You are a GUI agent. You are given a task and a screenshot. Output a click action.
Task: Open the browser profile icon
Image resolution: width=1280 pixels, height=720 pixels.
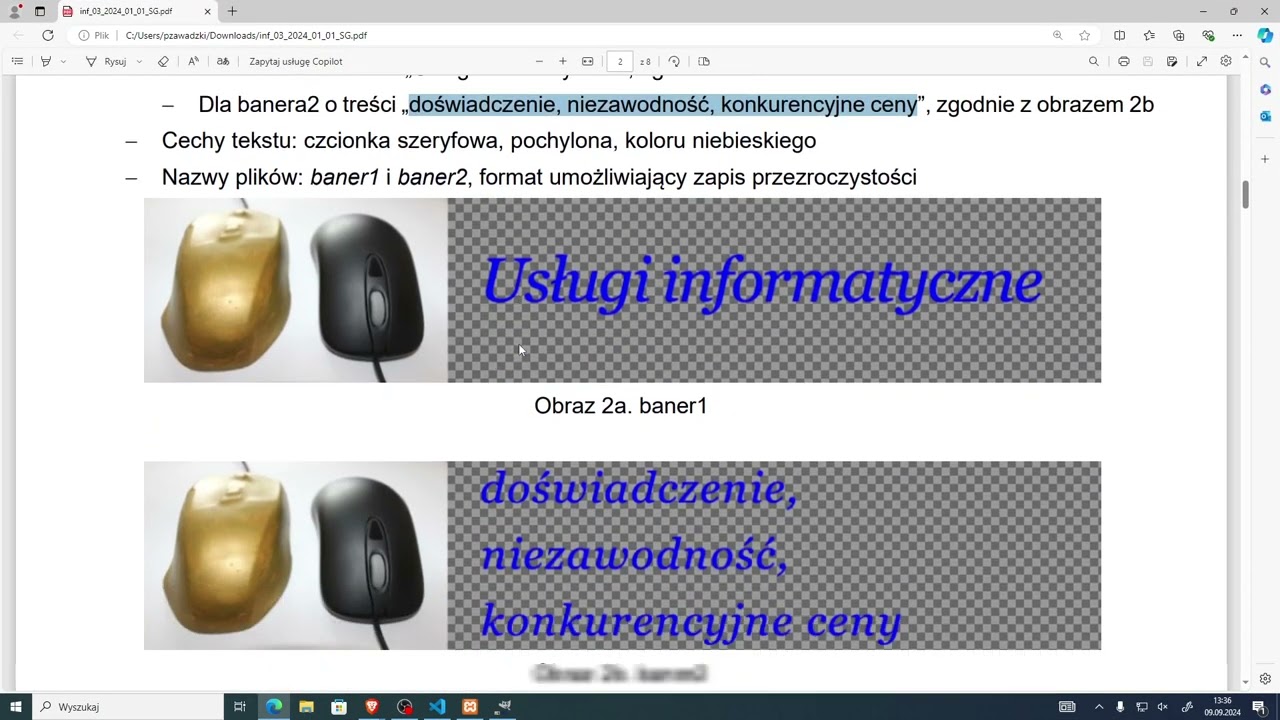click(15, 11)
